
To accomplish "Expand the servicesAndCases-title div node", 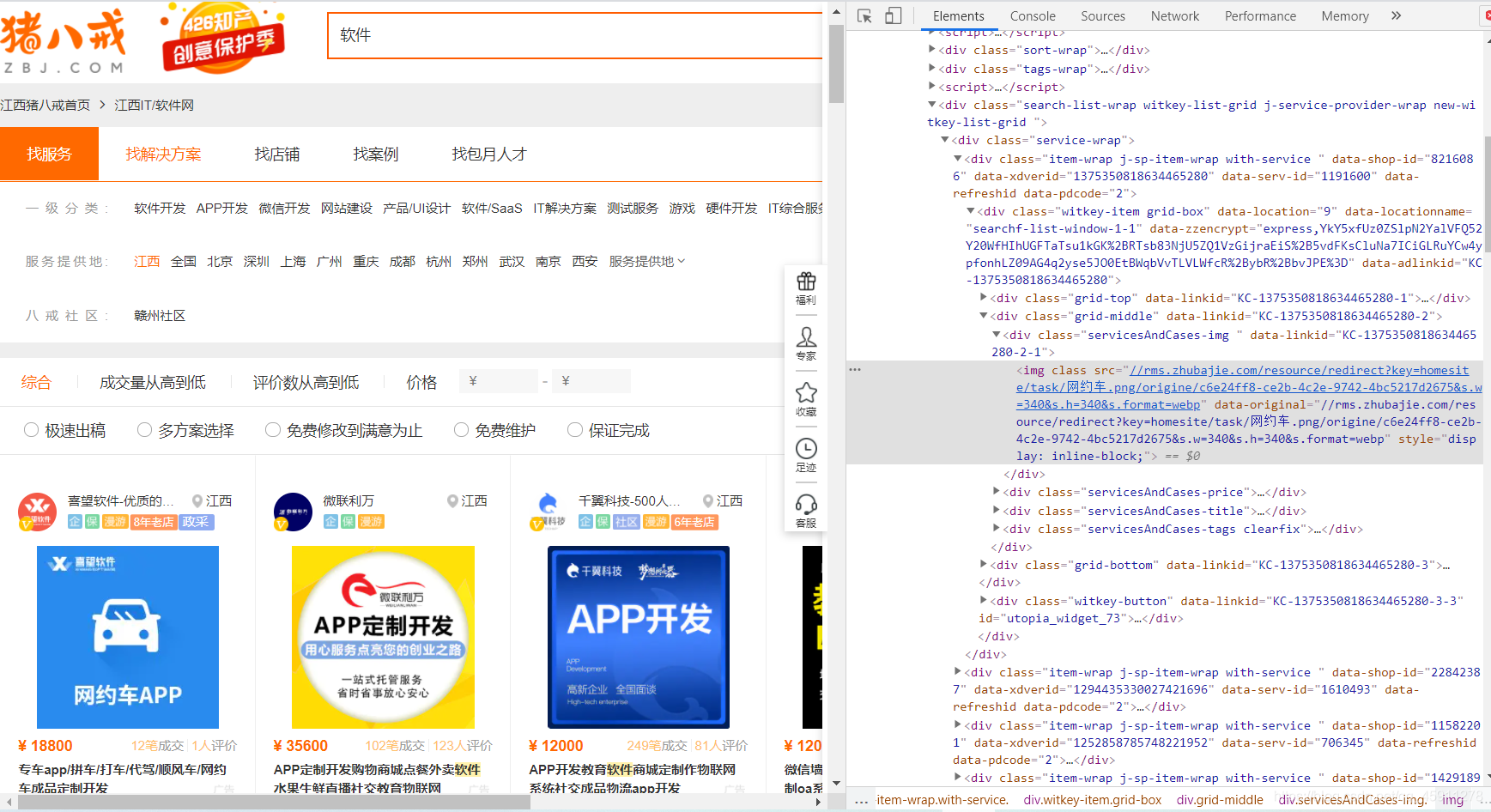I will pos(997,511).
